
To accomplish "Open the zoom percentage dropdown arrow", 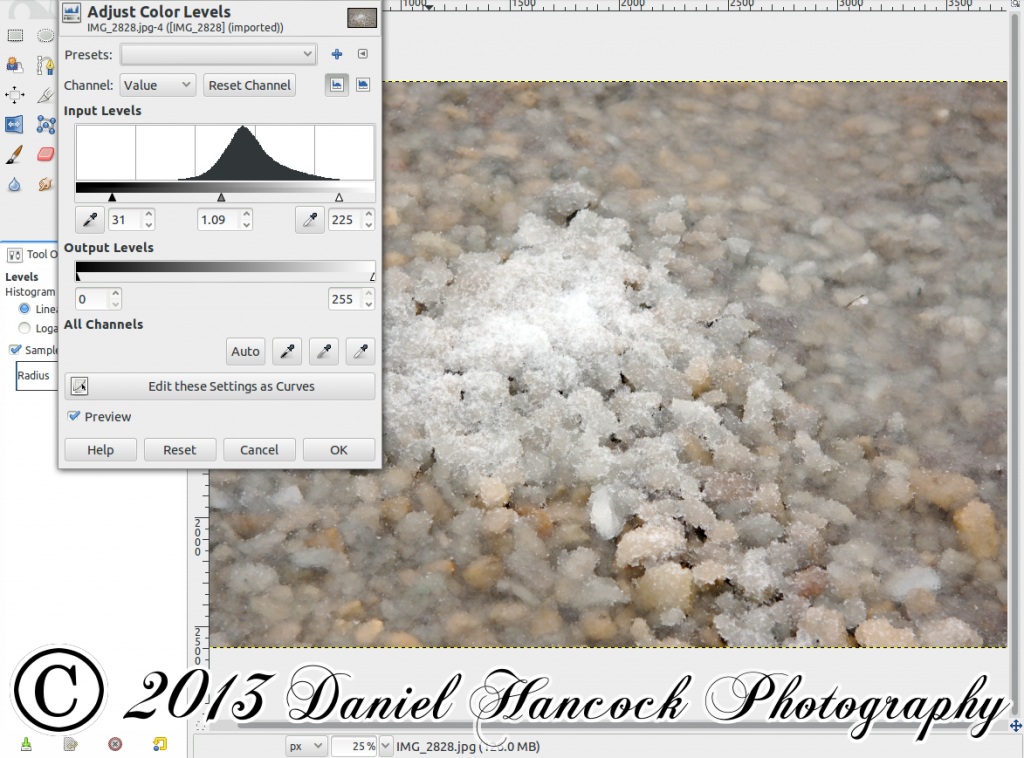I will tap(385, 746).
